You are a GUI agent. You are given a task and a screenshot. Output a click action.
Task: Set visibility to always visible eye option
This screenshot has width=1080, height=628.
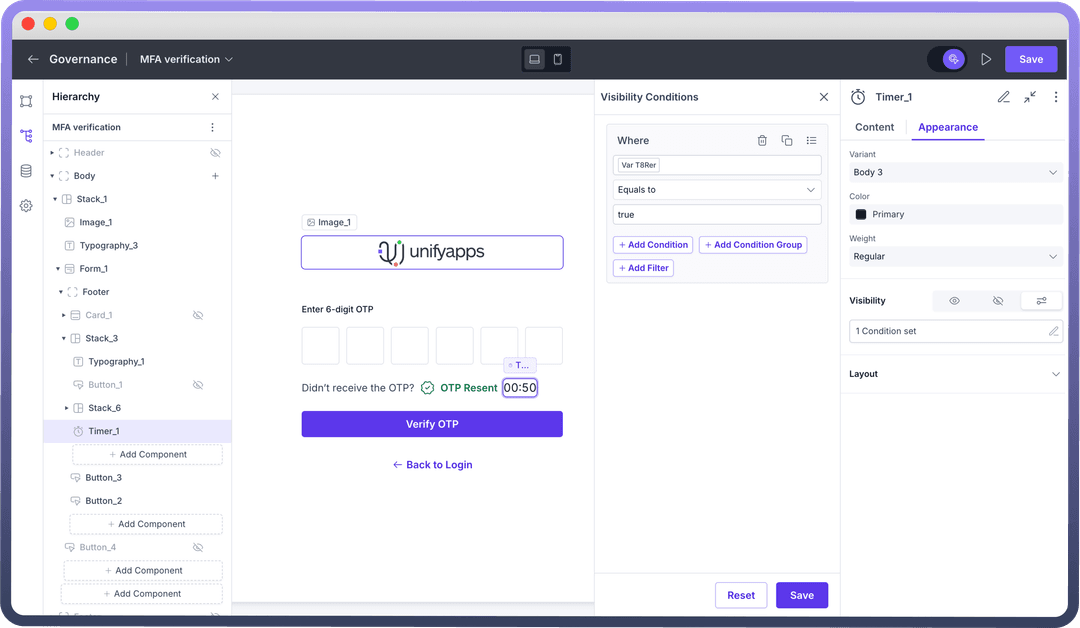[x=954, y=301]
